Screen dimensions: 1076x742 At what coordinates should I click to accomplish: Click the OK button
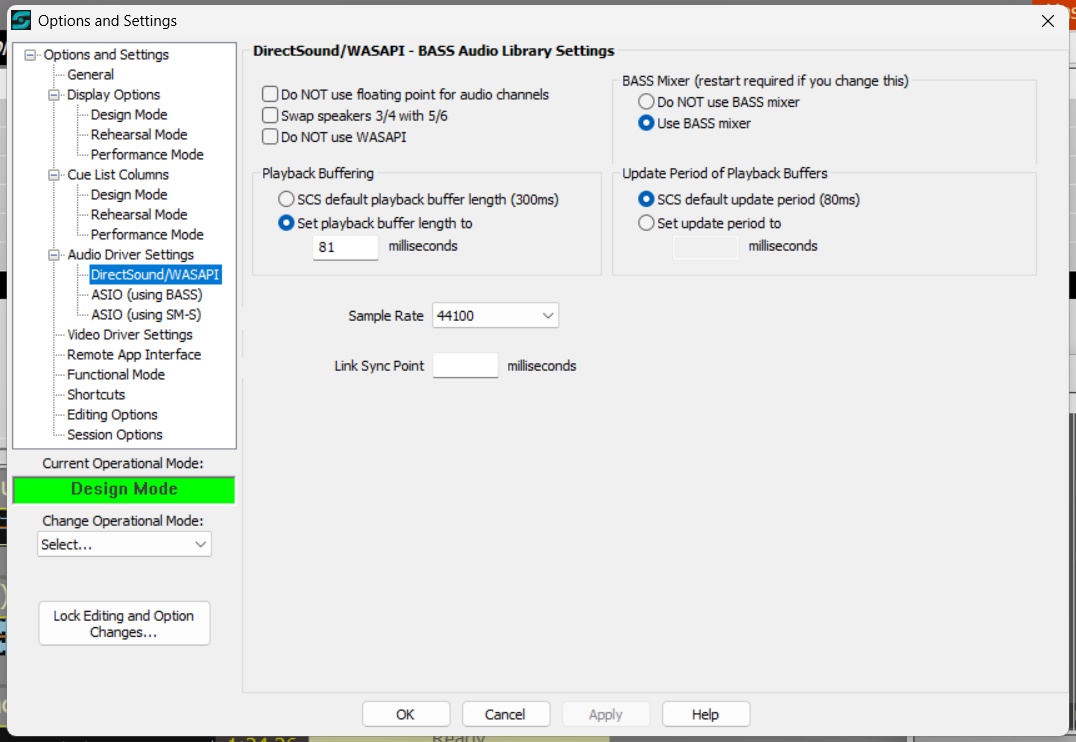[405, 714]
